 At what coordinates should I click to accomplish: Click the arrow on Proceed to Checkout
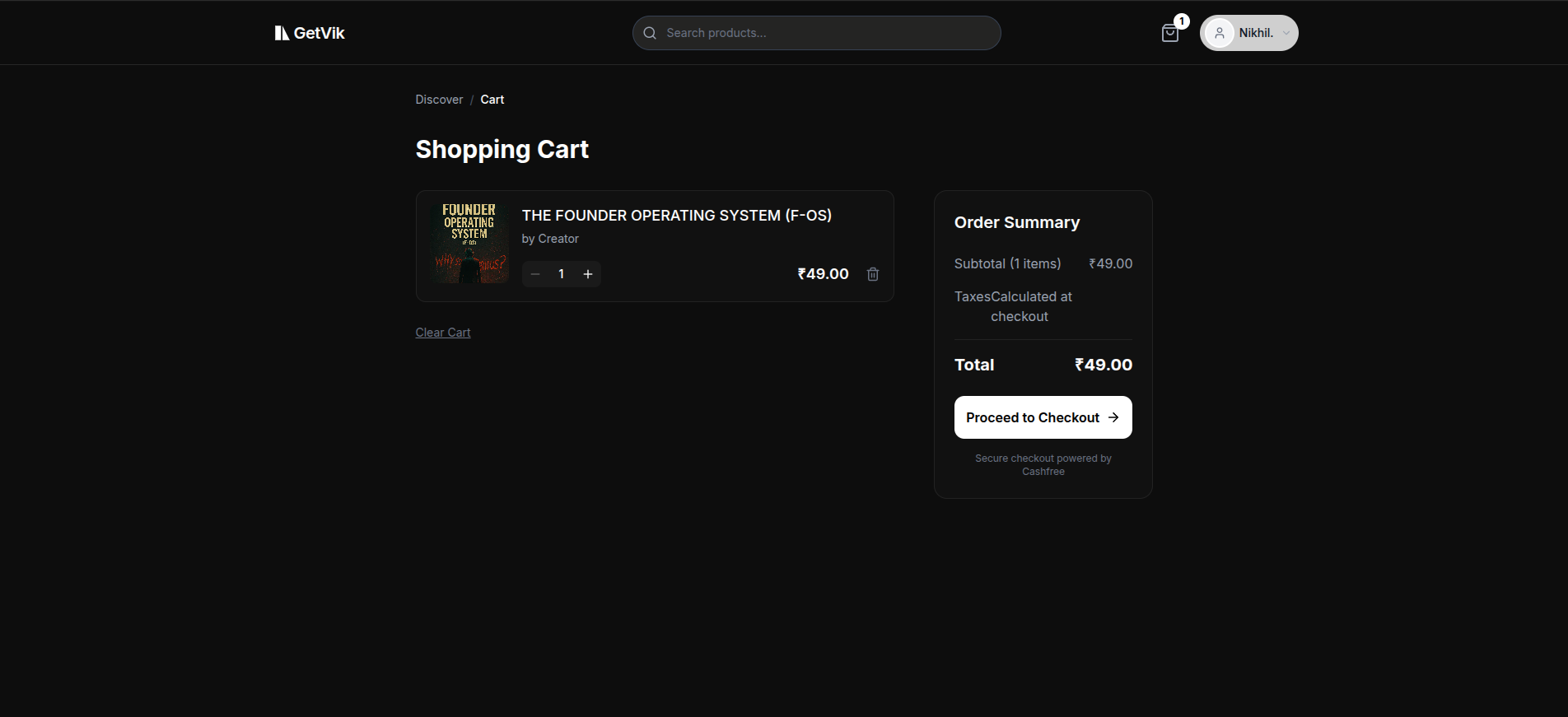coord(1113,417)
